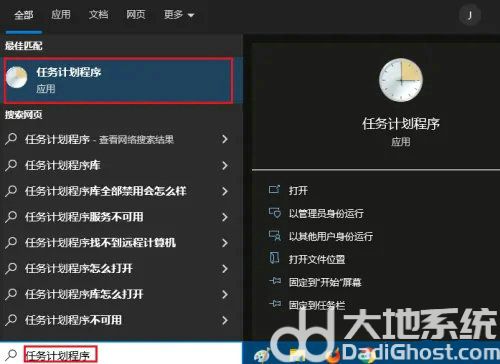Click small Task Scheduler icon in best match

tap(17, 77)
